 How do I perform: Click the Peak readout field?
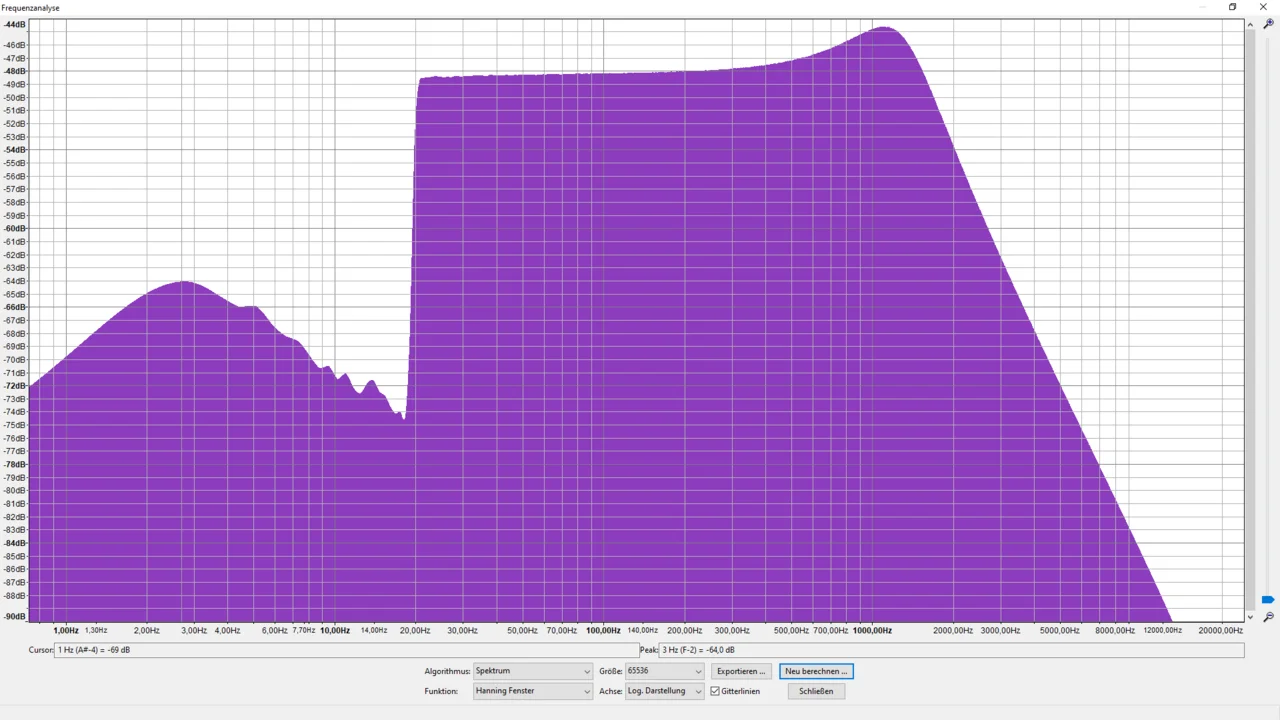click(x=950, y=650)
